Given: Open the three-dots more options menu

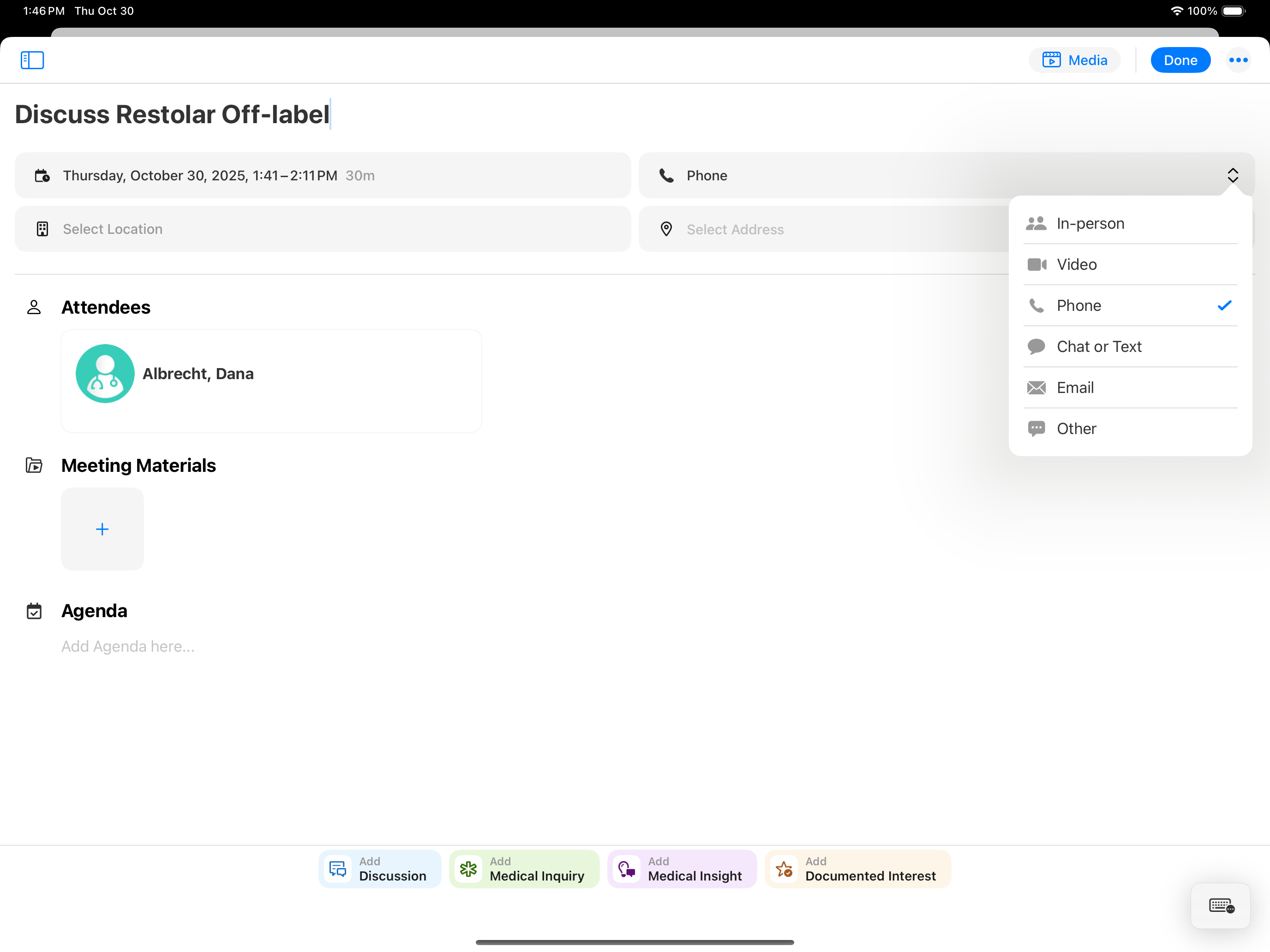Looking at the screenshot, I should coord(1238,59).
